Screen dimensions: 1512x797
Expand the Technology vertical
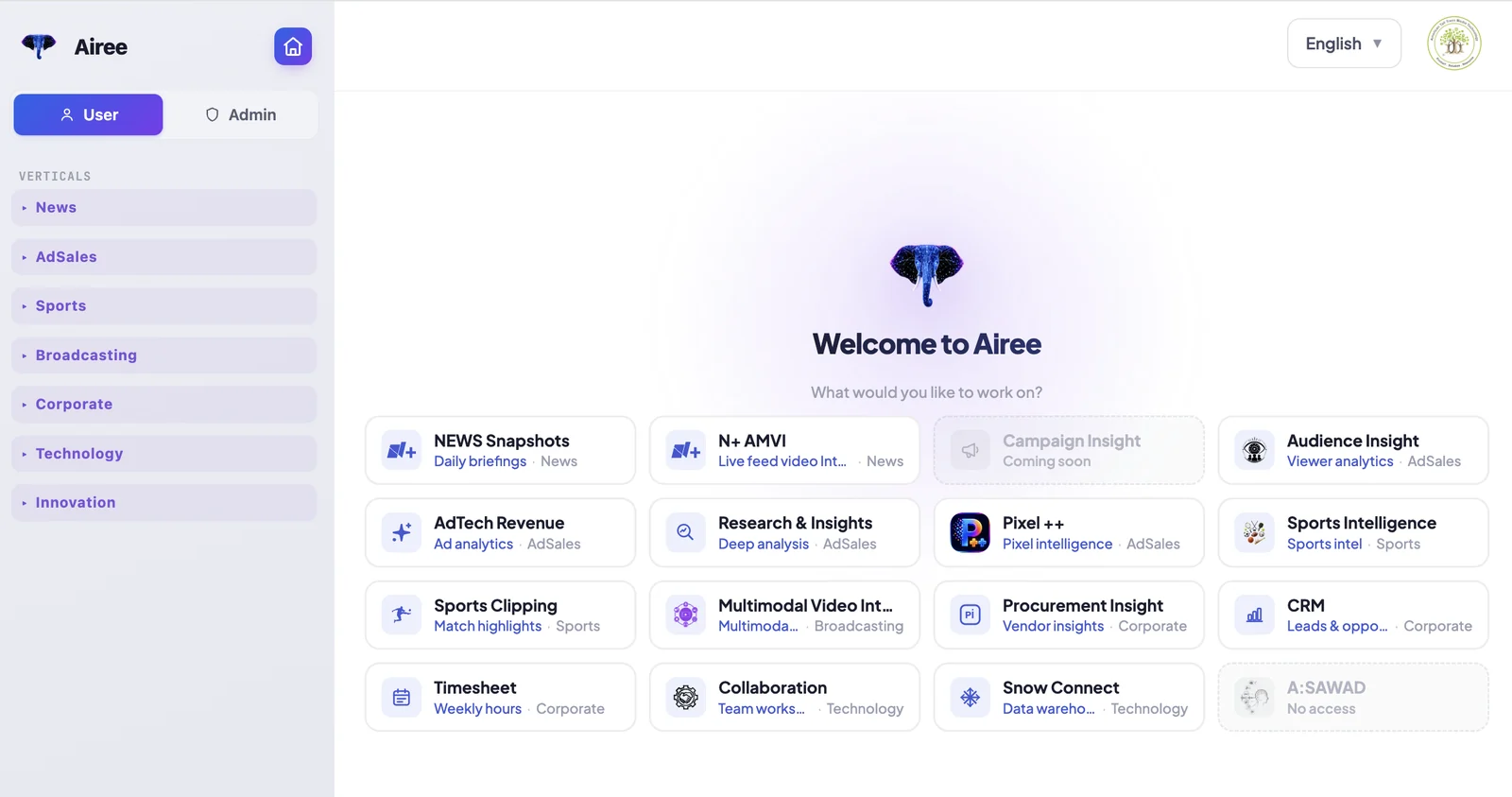tap(164, 454)
